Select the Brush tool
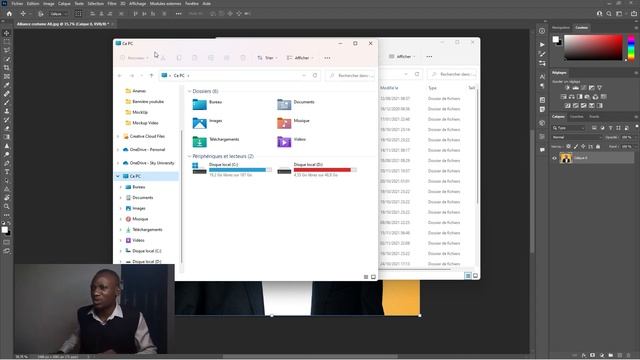 click(7, 102)
